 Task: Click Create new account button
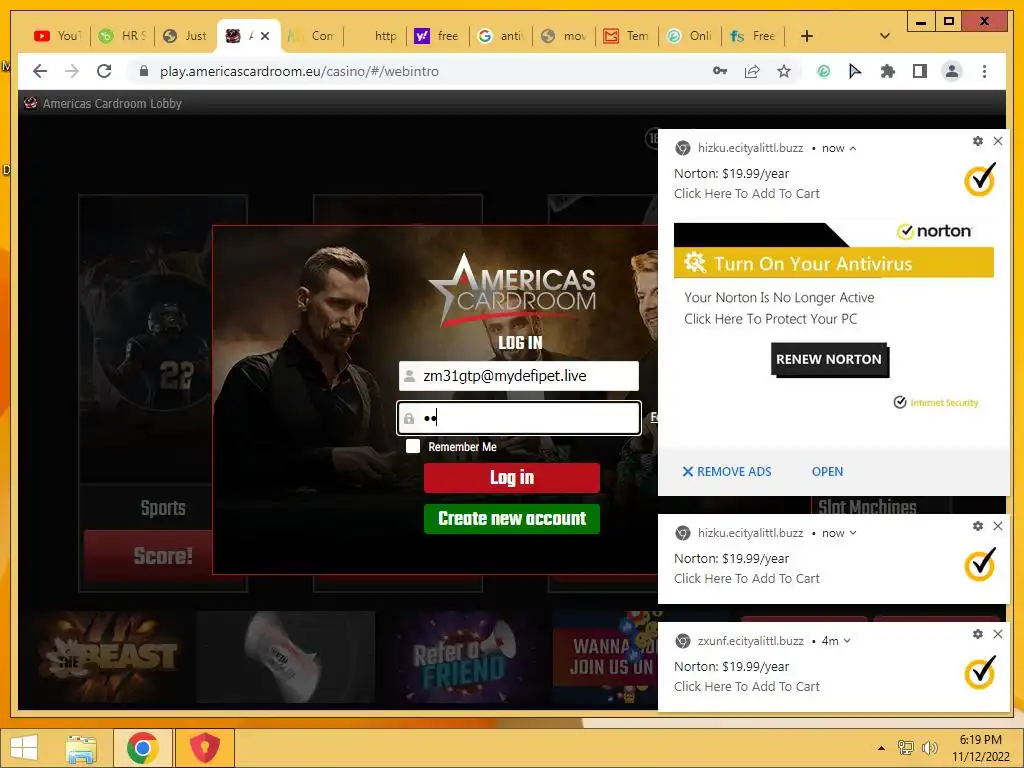pos(512,519)
